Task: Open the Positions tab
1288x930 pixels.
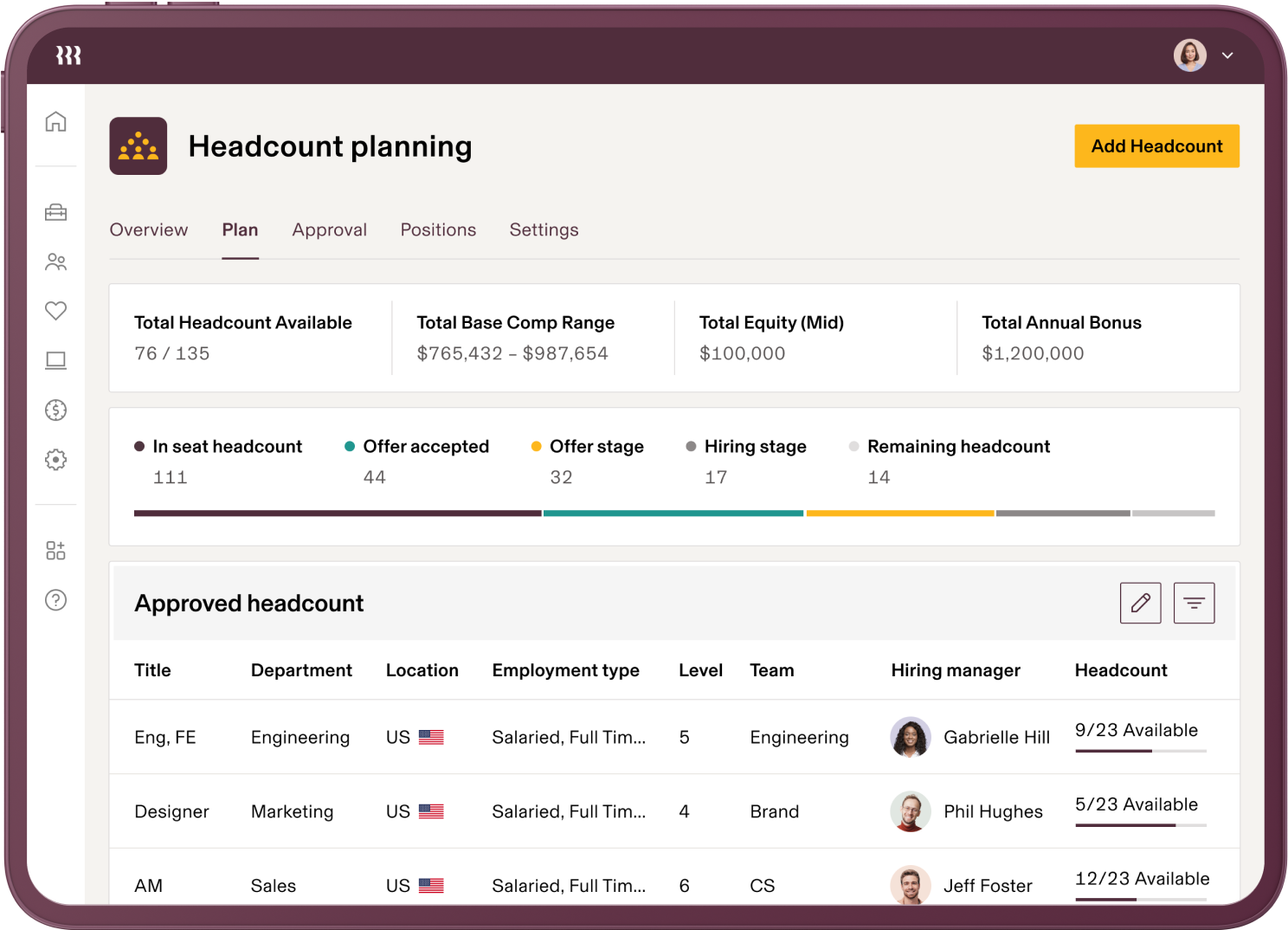Action: click(438, 229)
